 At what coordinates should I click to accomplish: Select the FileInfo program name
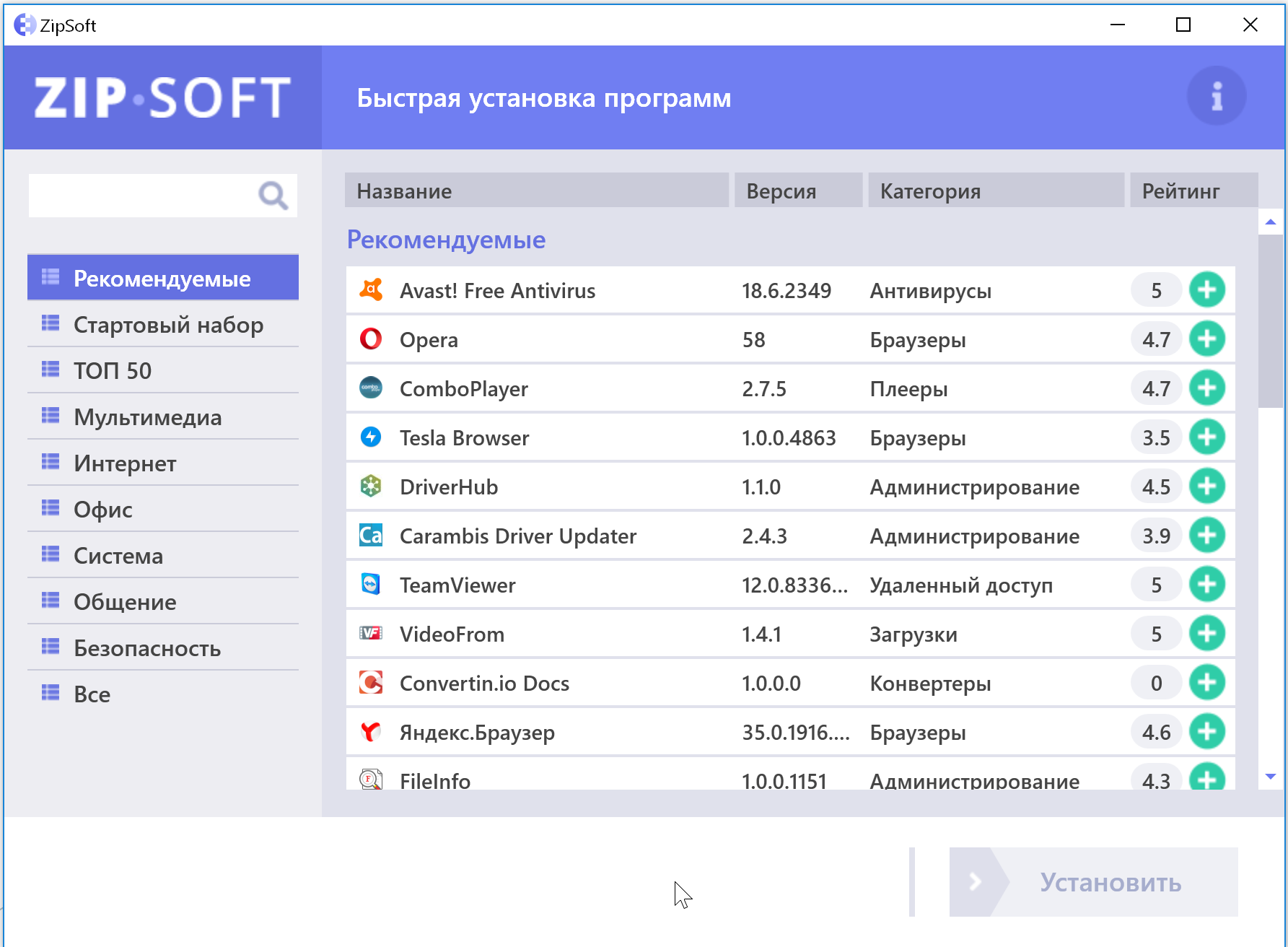point(435,780)
